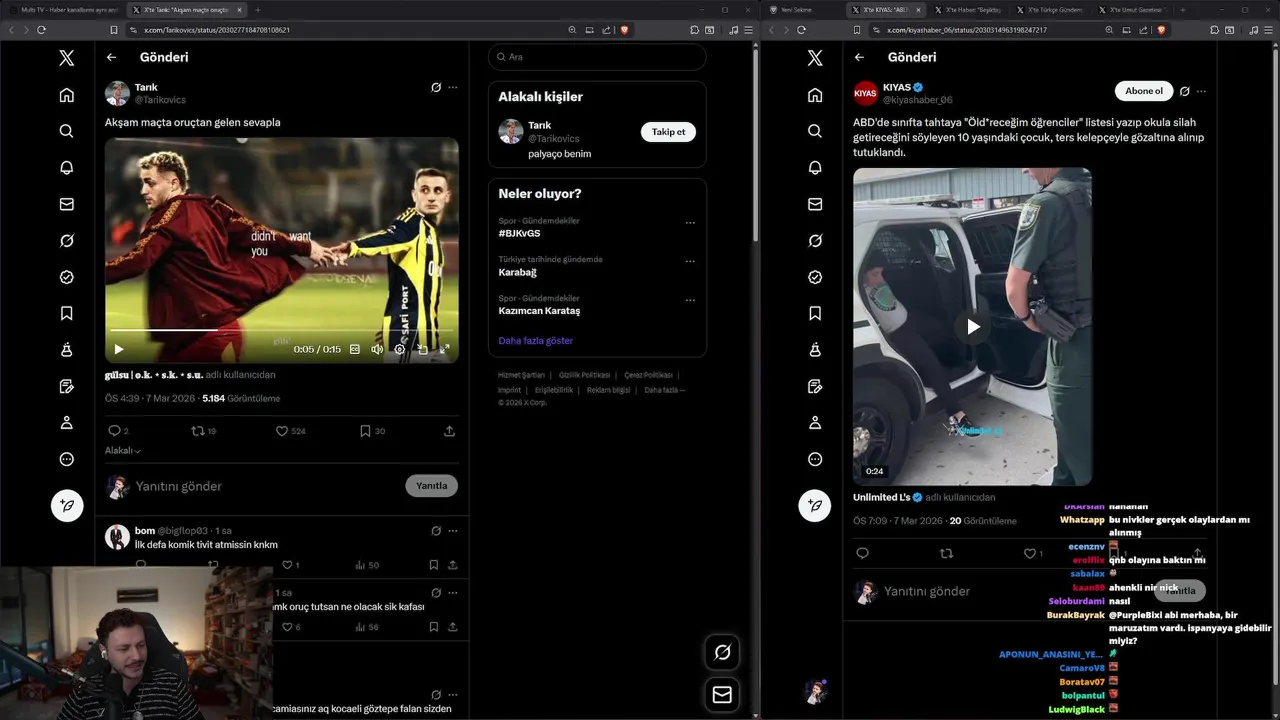Toggle picture-in-picture on Tarık's video
The height and width of the screenshot is (720, 1280).
click(422, 349)
